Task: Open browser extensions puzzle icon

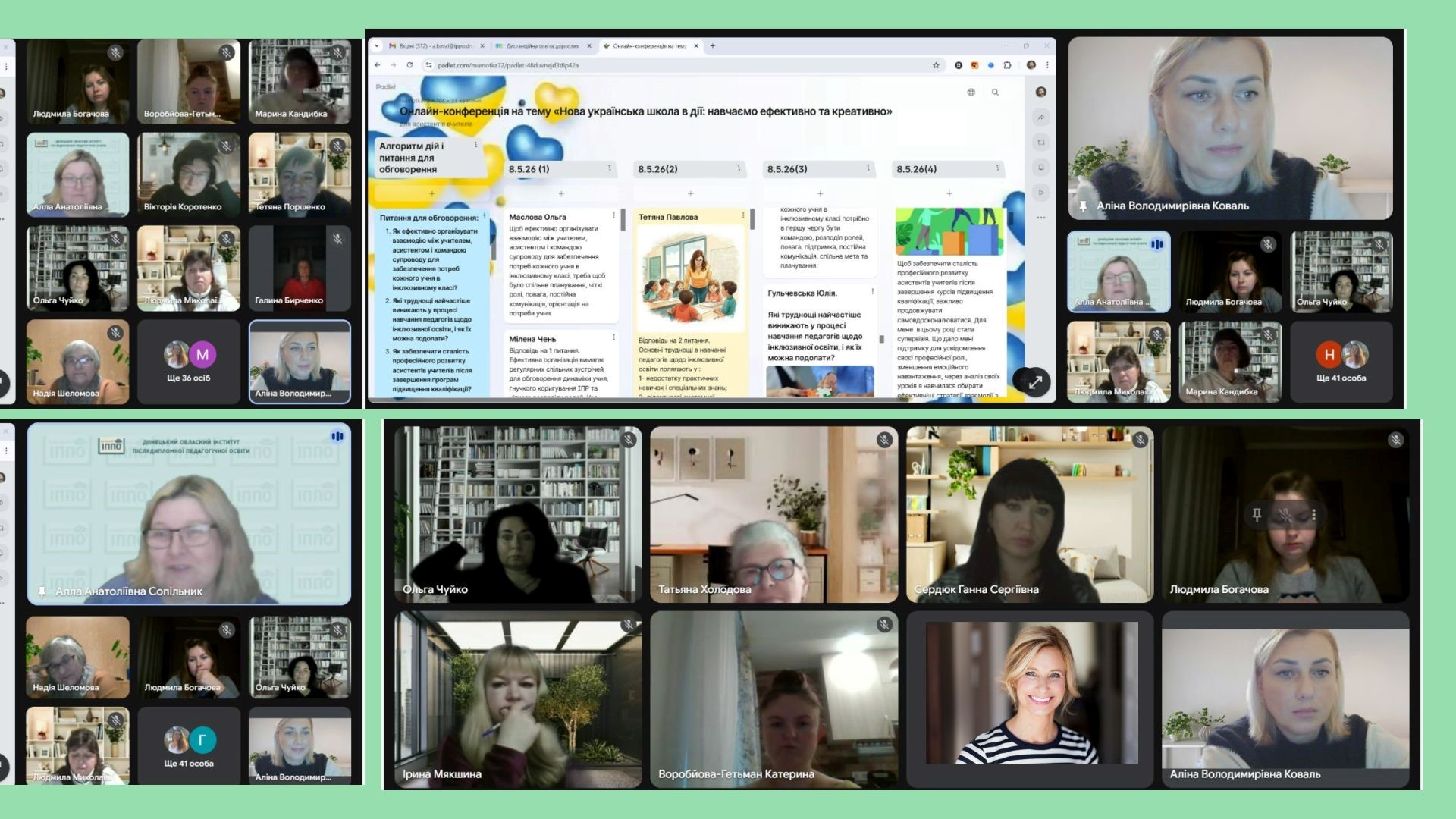Action: pyautogui.click(x=1007, y=65)
